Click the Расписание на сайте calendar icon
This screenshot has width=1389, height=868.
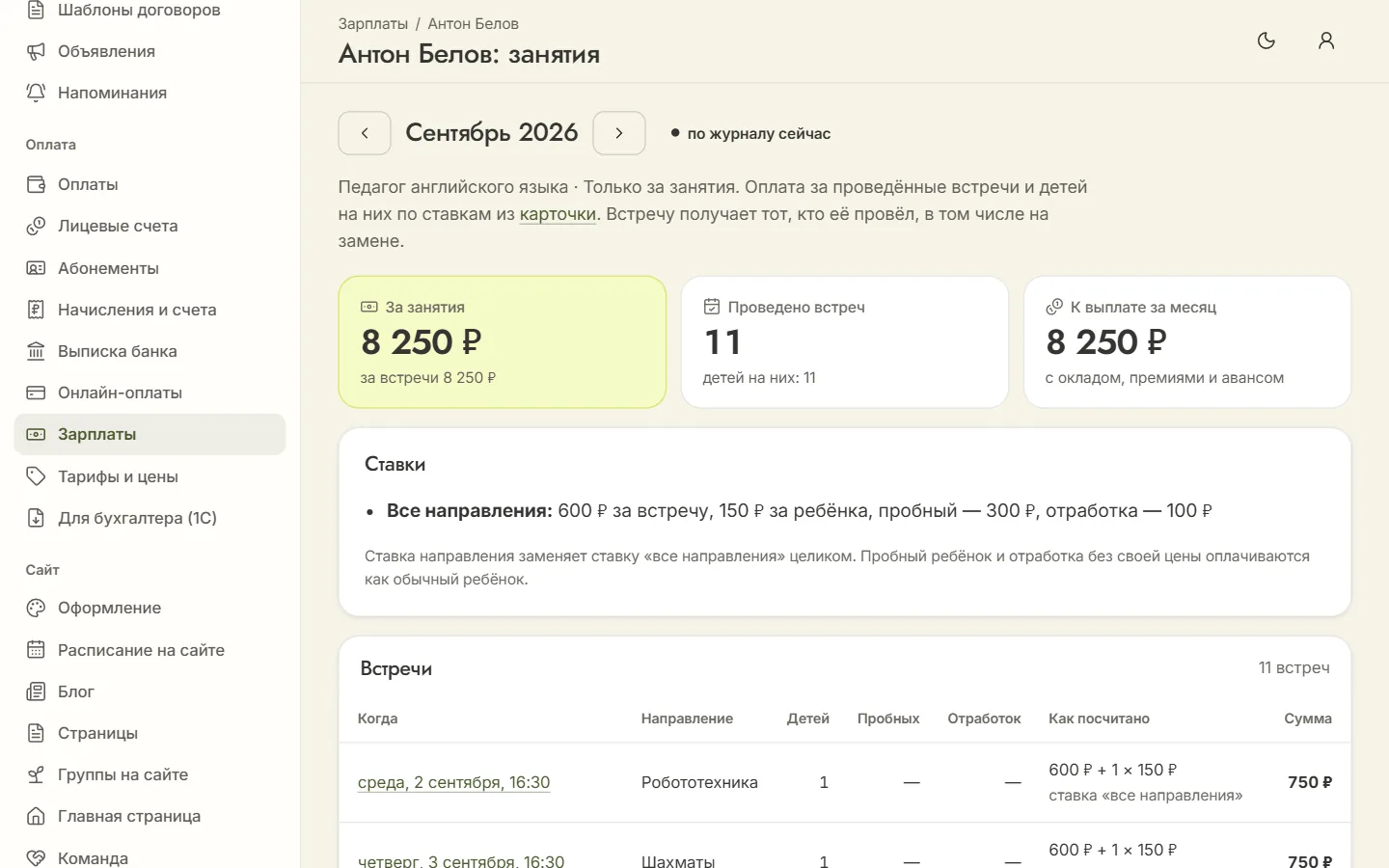36,650
